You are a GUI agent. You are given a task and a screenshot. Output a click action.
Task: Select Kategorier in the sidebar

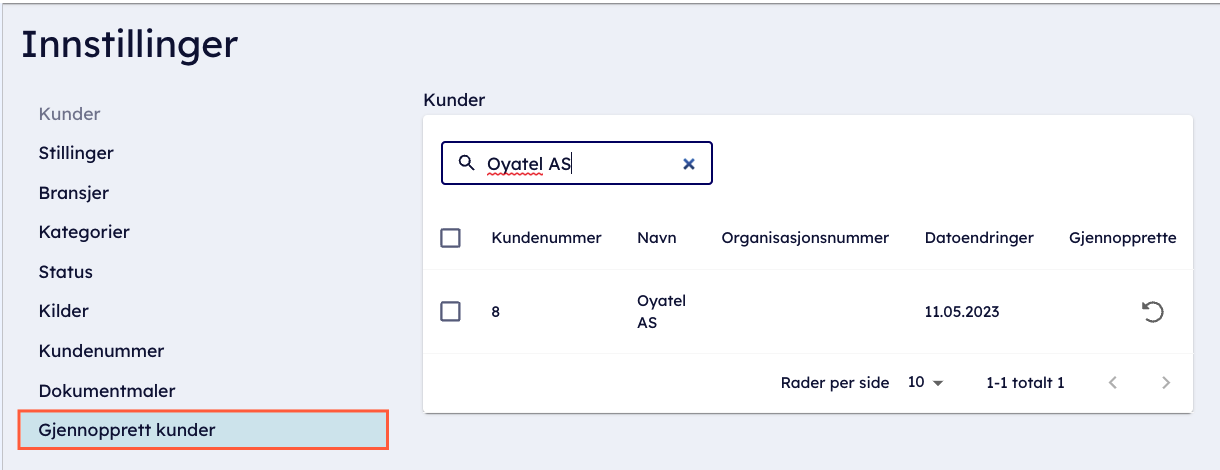coord(84,232)
